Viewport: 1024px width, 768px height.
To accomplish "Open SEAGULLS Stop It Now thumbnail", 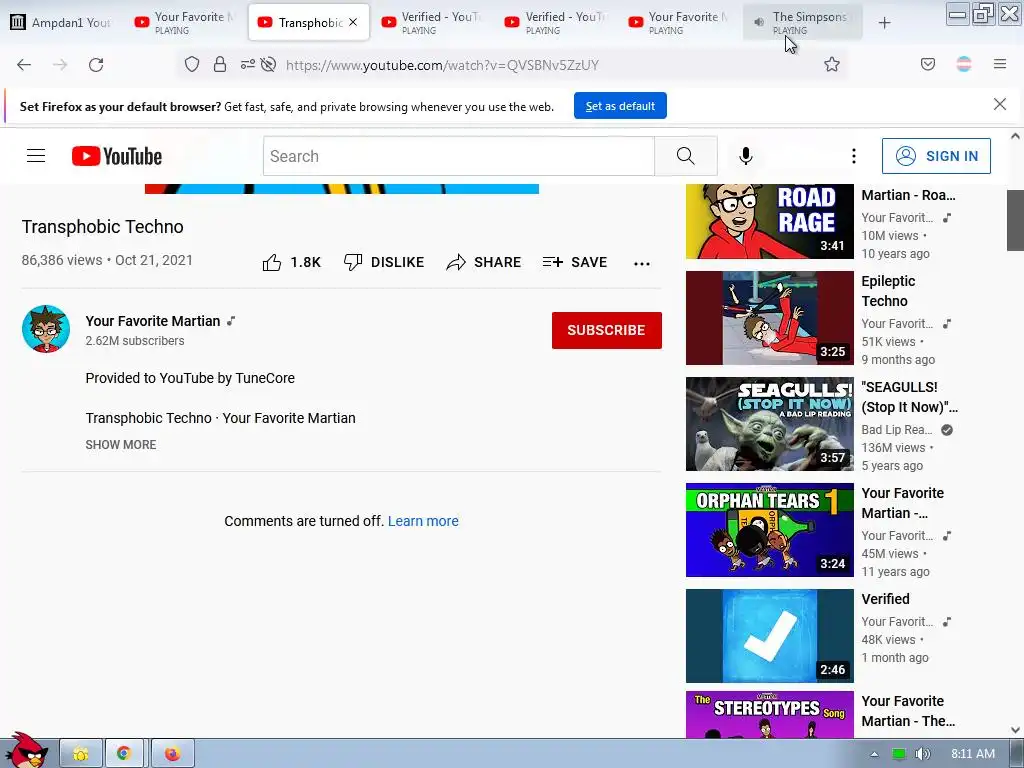I will coord(769,424).
